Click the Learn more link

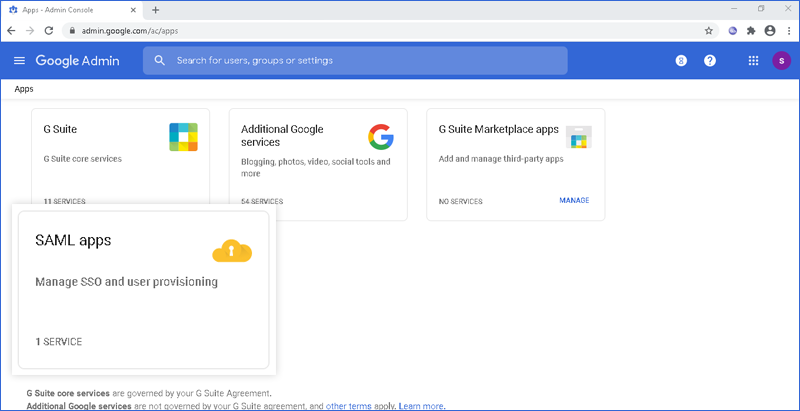tap(422, 406)
